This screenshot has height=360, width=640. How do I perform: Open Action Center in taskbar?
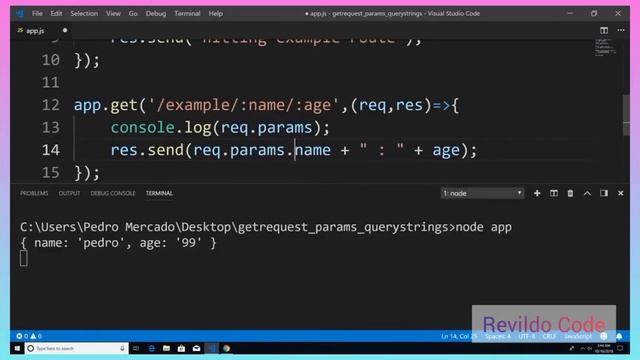point(620,348)
